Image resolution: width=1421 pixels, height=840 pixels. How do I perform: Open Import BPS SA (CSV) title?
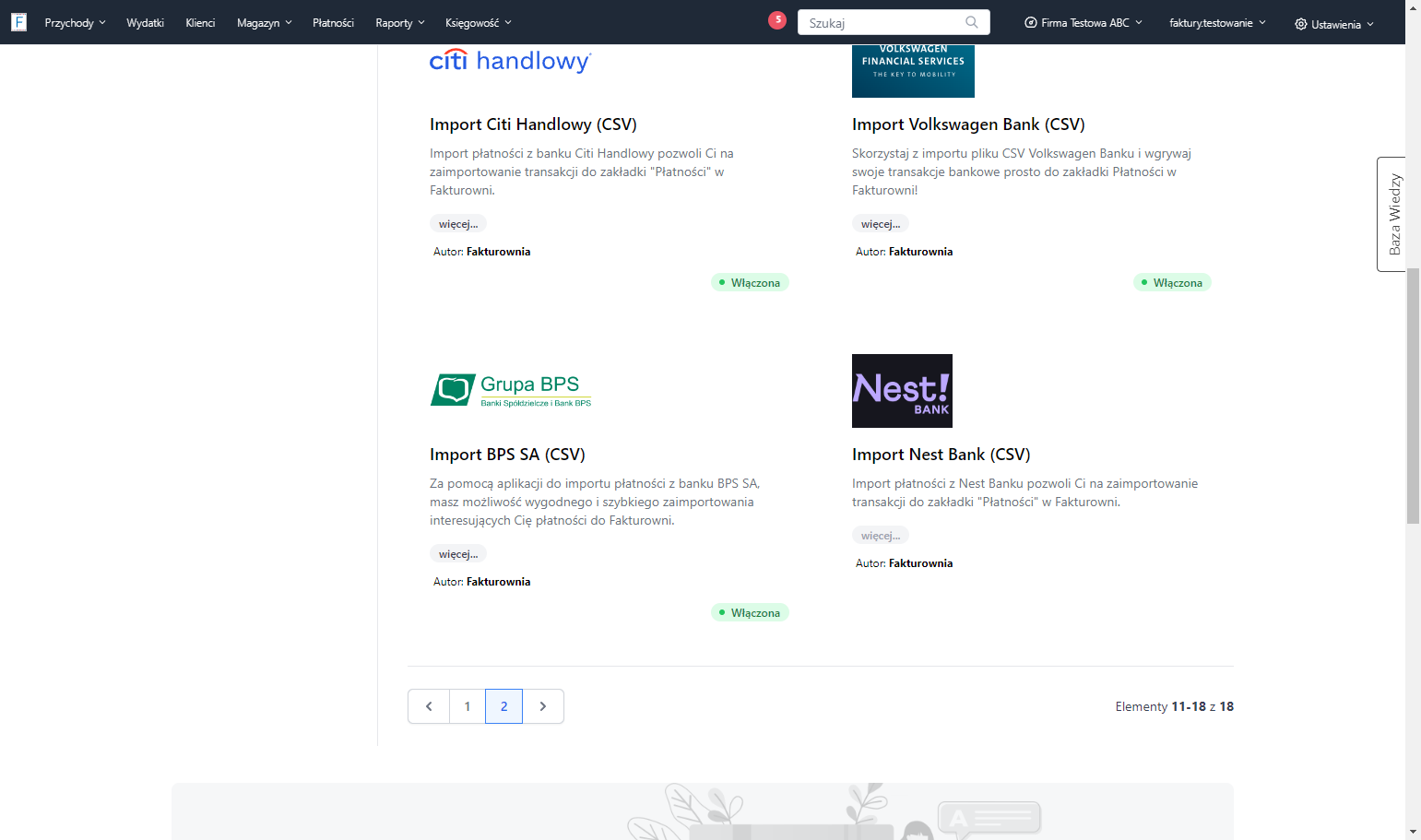(507, 455)
